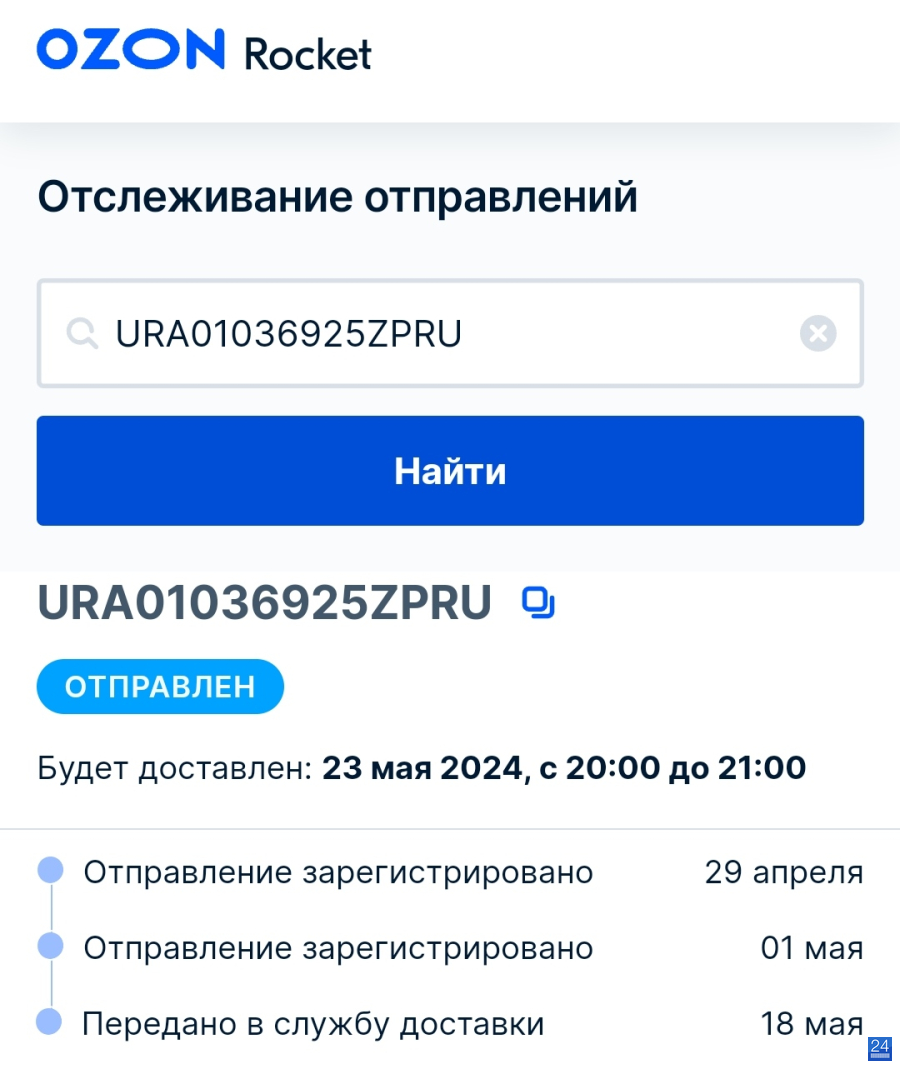Clear the tracking number search field
The image size is (900, 1069).
click(818, 333)
